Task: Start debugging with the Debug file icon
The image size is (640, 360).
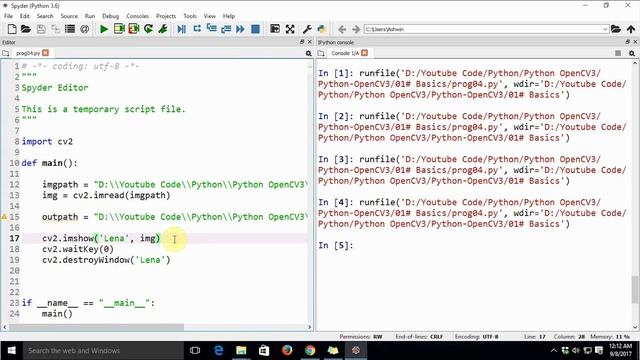Action: [x=182, y=29]
